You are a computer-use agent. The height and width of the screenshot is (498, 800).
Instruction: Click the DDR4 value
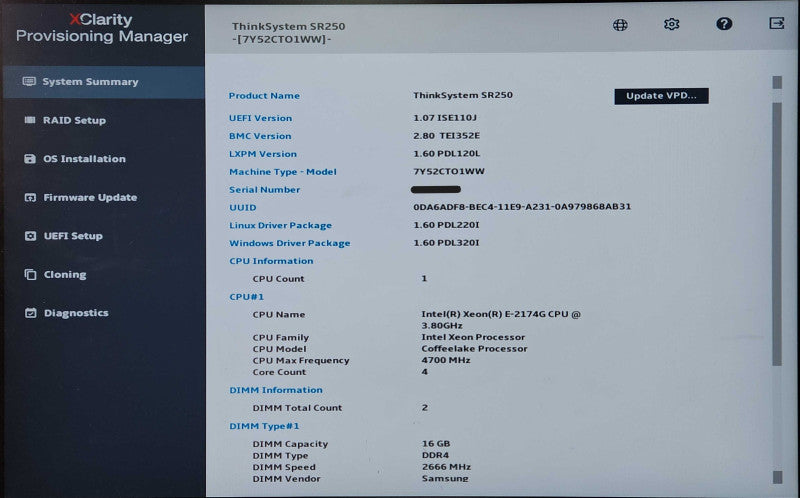(x=435, y=455)
